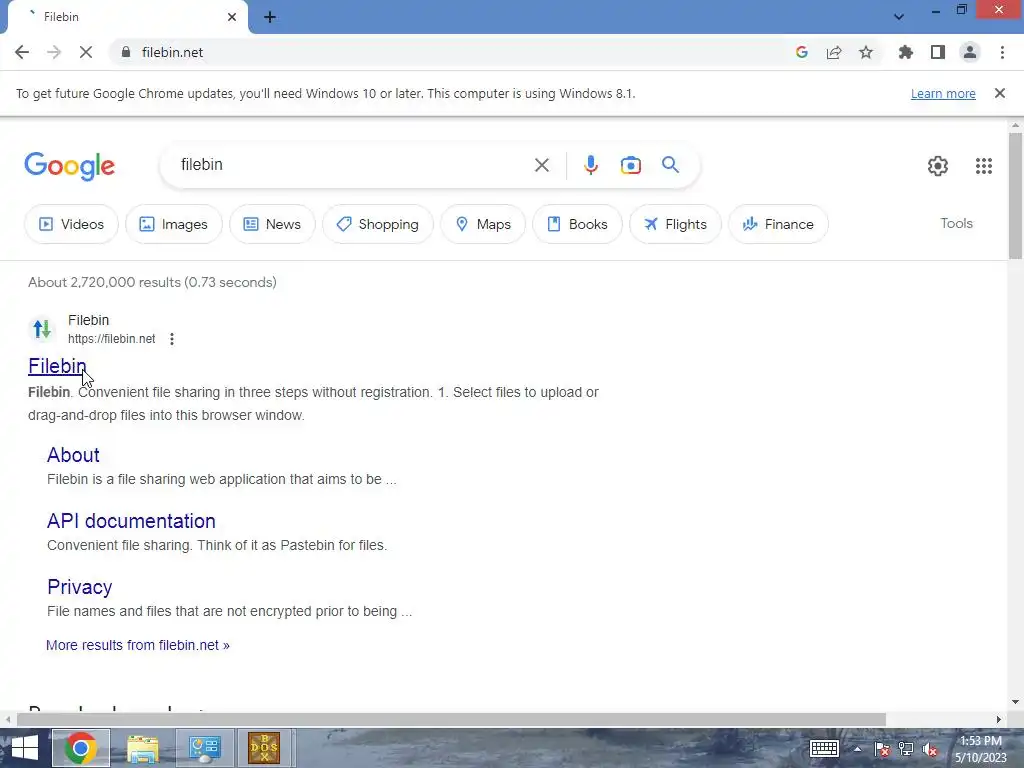Switch to Maps results
The height and width of the screenshot is (768, 1024).
(483, 224)
